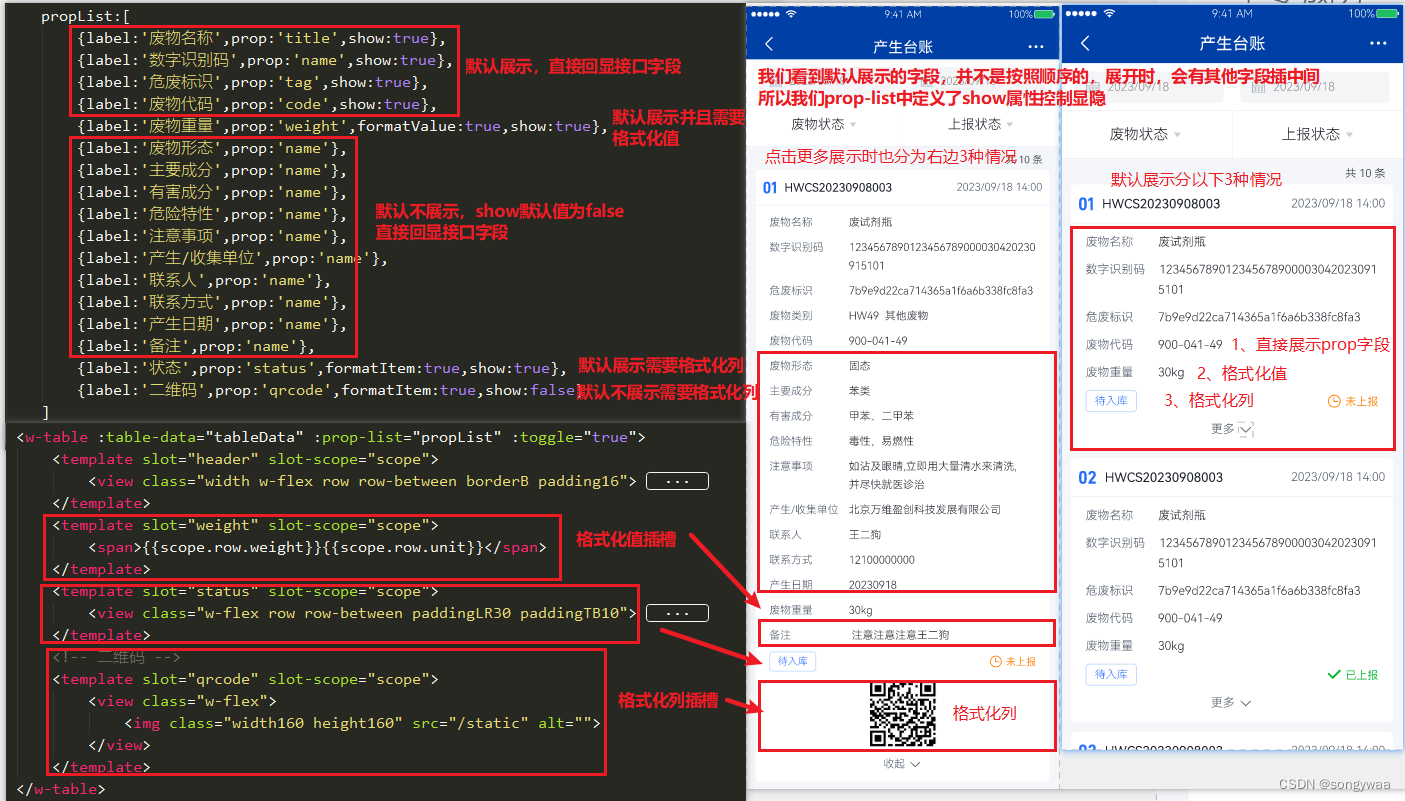This screenshot has width=1405, height=801.
Task: Click the first 2023/09/18 date field in right phone
Action: (1146, 87)
